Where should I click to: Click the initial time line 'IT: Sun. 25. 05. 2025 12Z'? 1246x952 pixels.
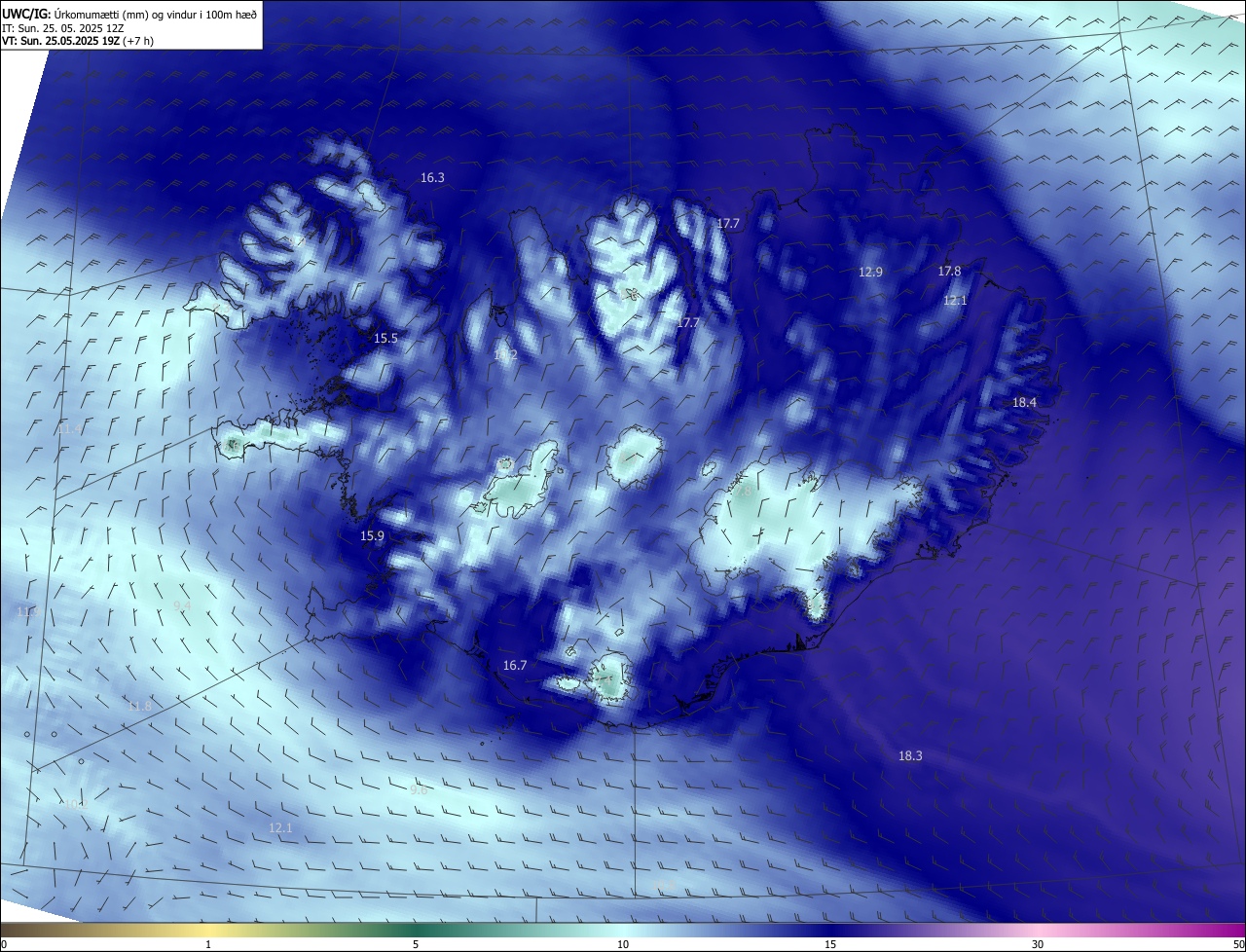click(62, 28)
